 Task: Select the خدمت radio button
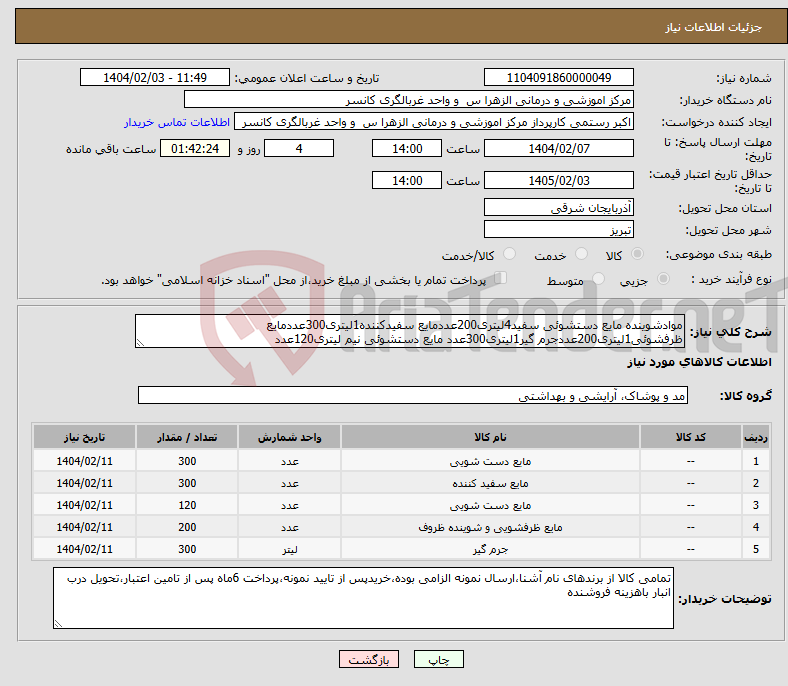coord(581,254)
